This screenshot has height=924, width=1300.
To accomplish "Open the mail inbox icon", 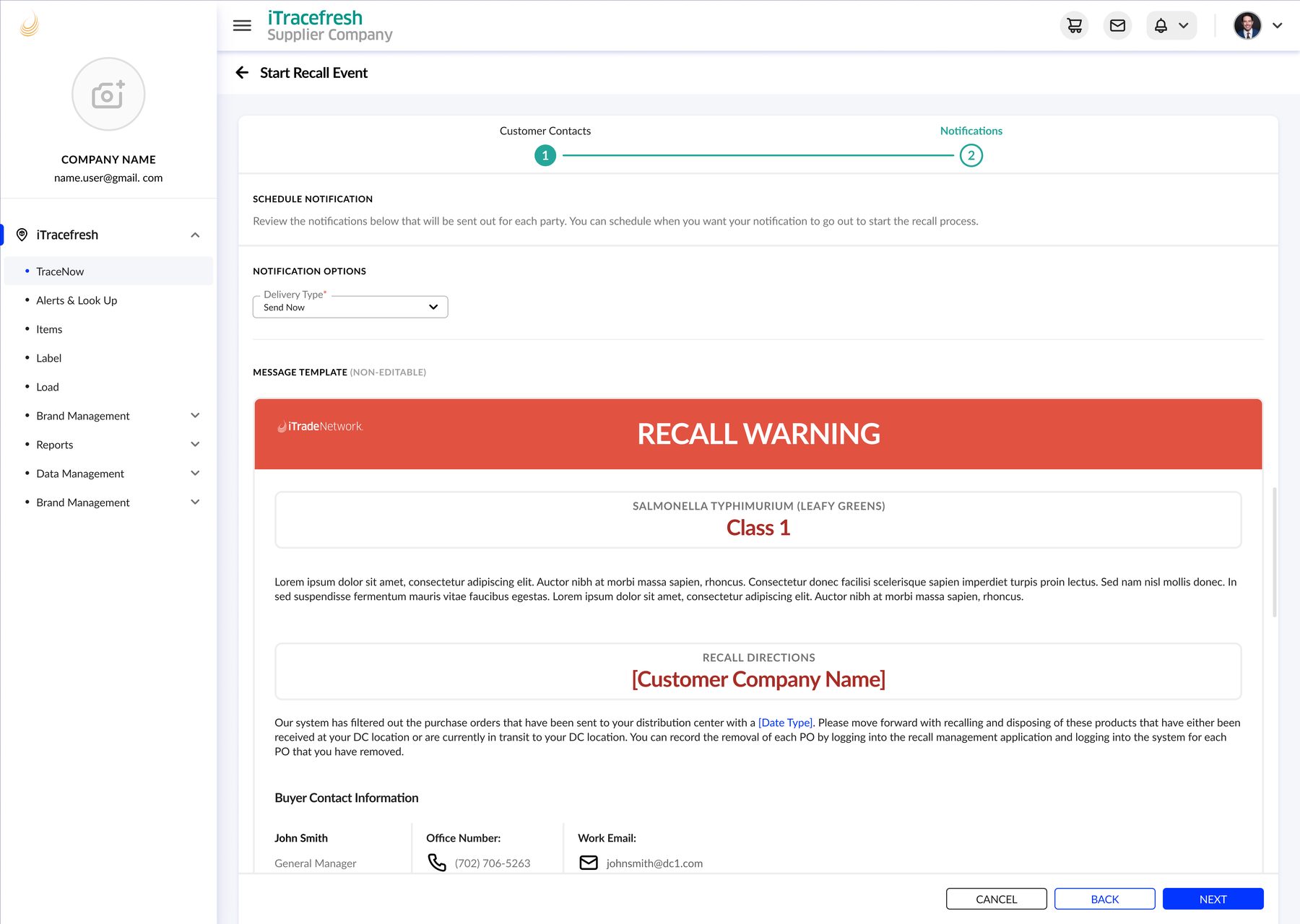I will (1117, 26).
